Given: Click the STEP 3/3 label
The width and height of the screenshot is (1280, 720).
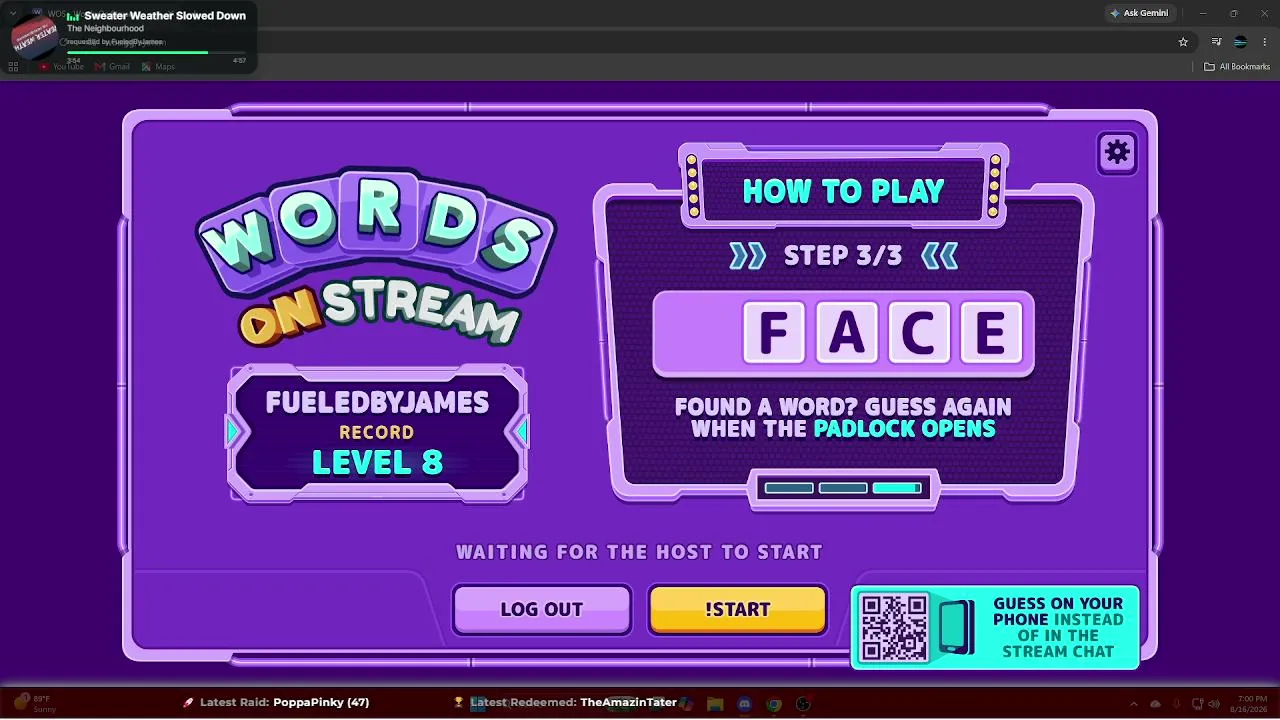Looking at the screenshot, I should [843, 256].
